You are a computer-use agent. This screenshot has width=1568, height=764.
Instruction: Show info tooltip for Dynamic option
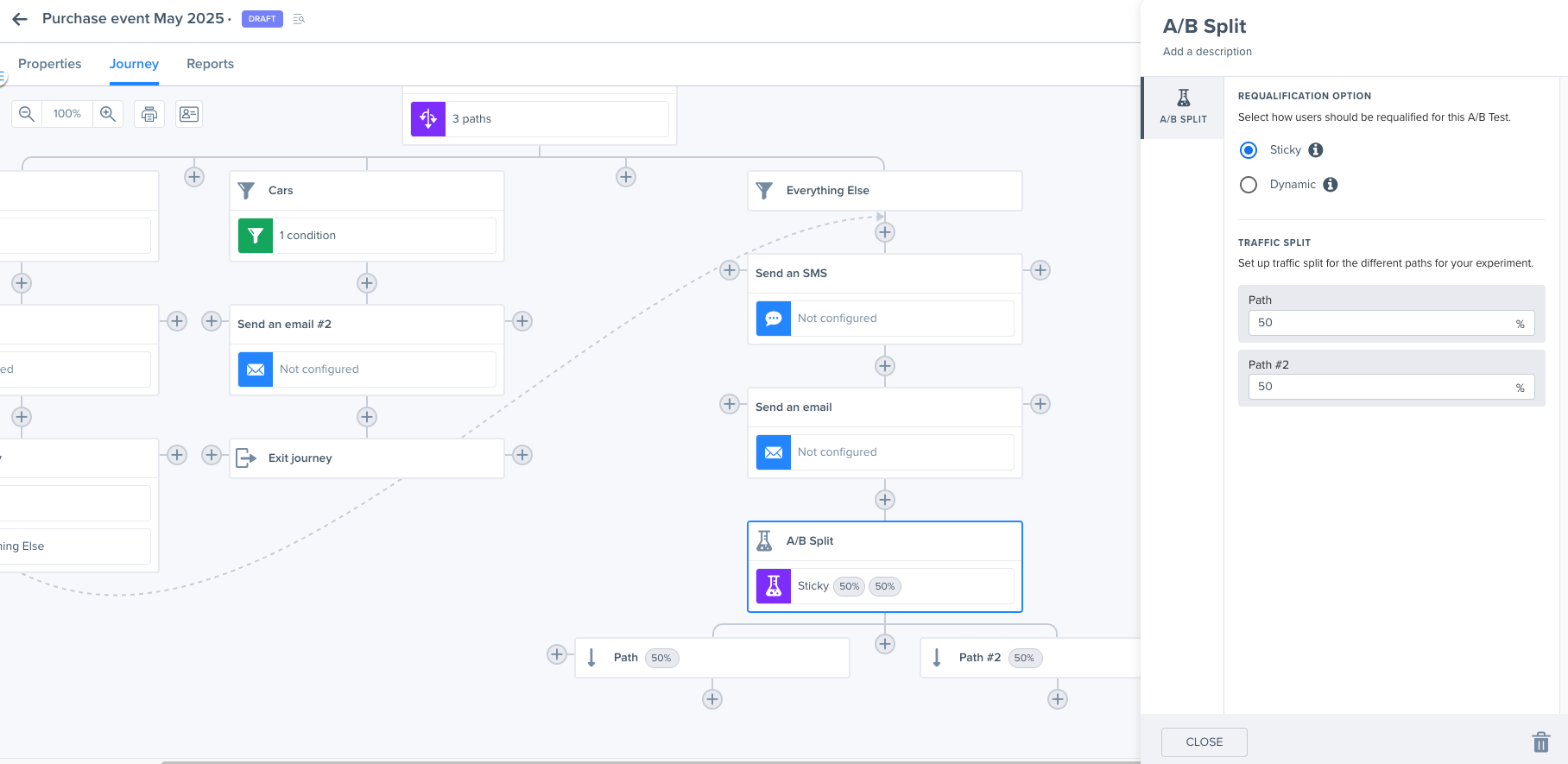click(x=1331, y=185)
